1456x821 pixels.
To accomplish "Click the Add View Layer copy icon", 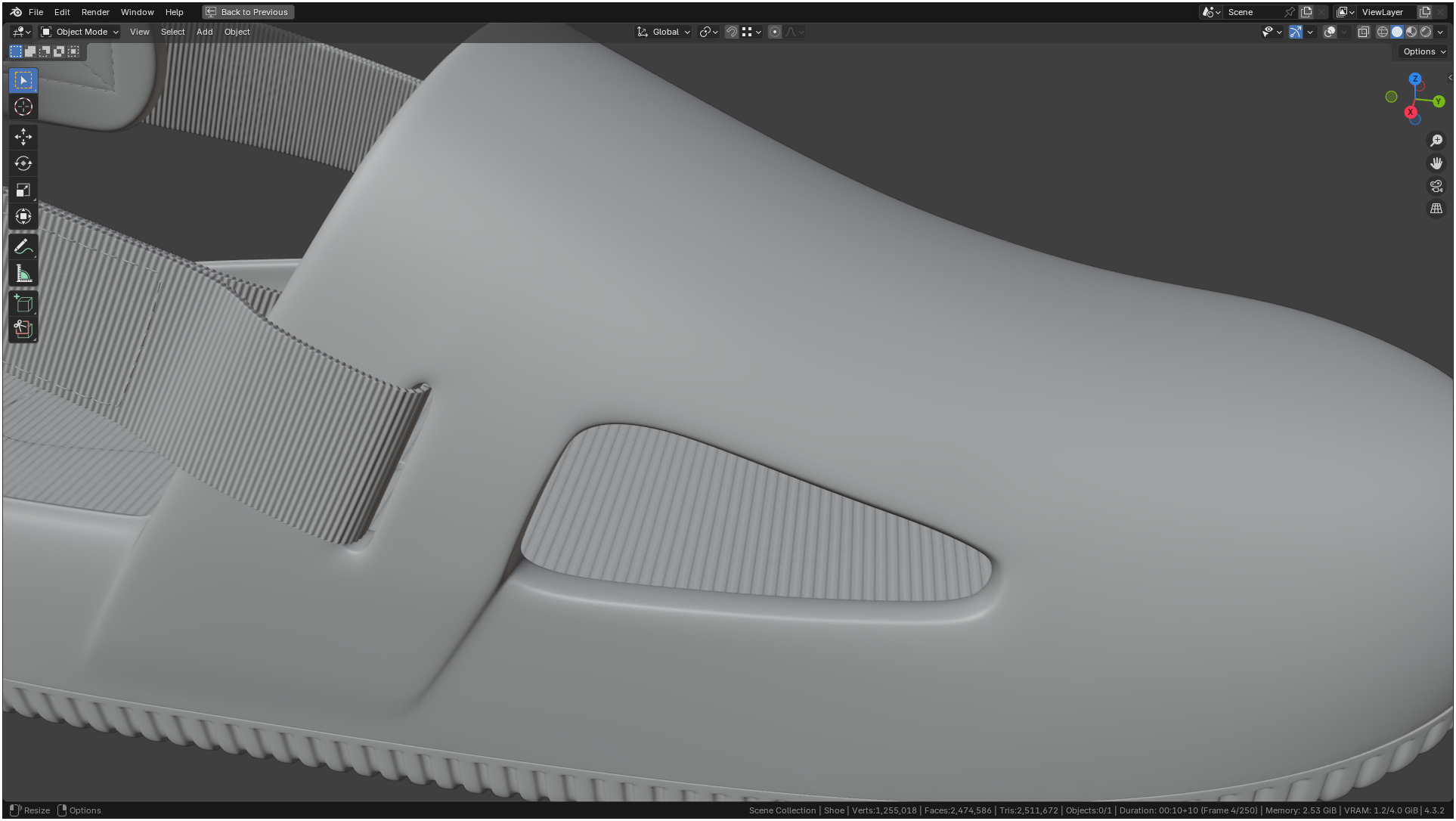I will click(x=1425, y=12).
